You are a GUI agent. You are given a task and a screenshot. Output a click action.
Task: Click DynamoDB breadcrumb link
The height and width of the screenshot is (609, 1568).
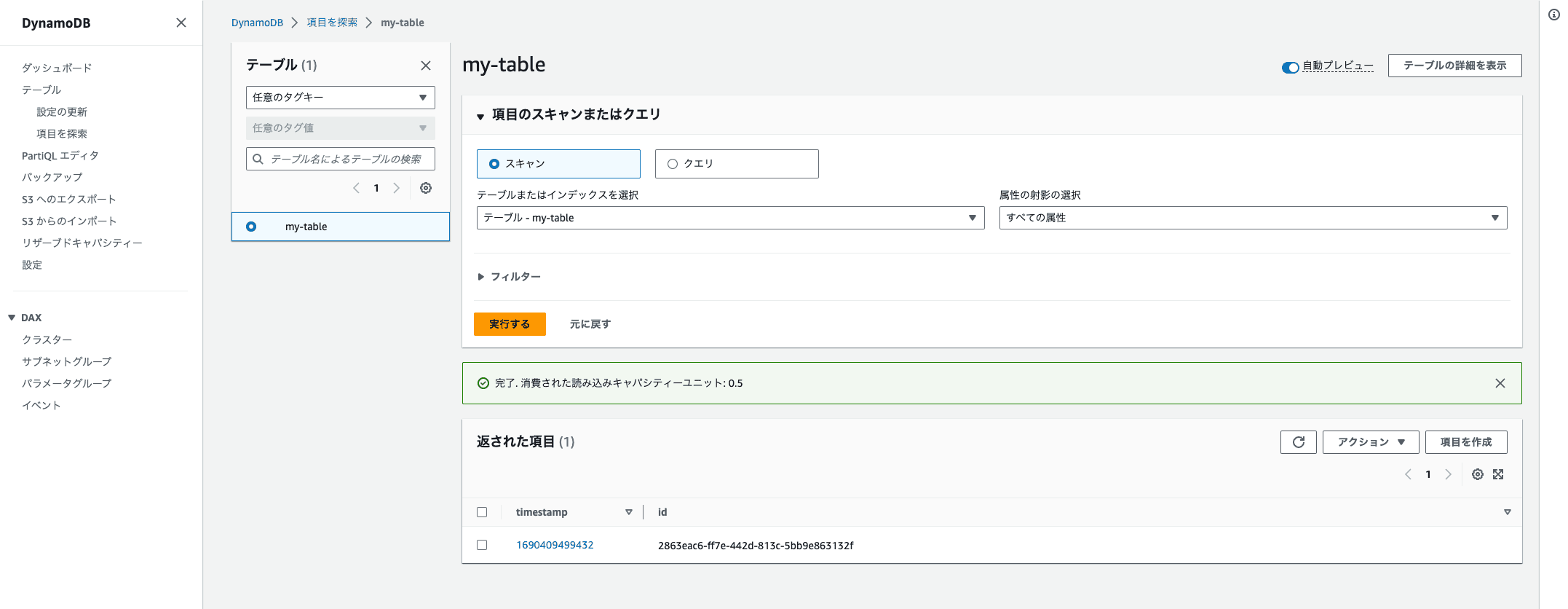pyautogui.click(x=257, y=23)
